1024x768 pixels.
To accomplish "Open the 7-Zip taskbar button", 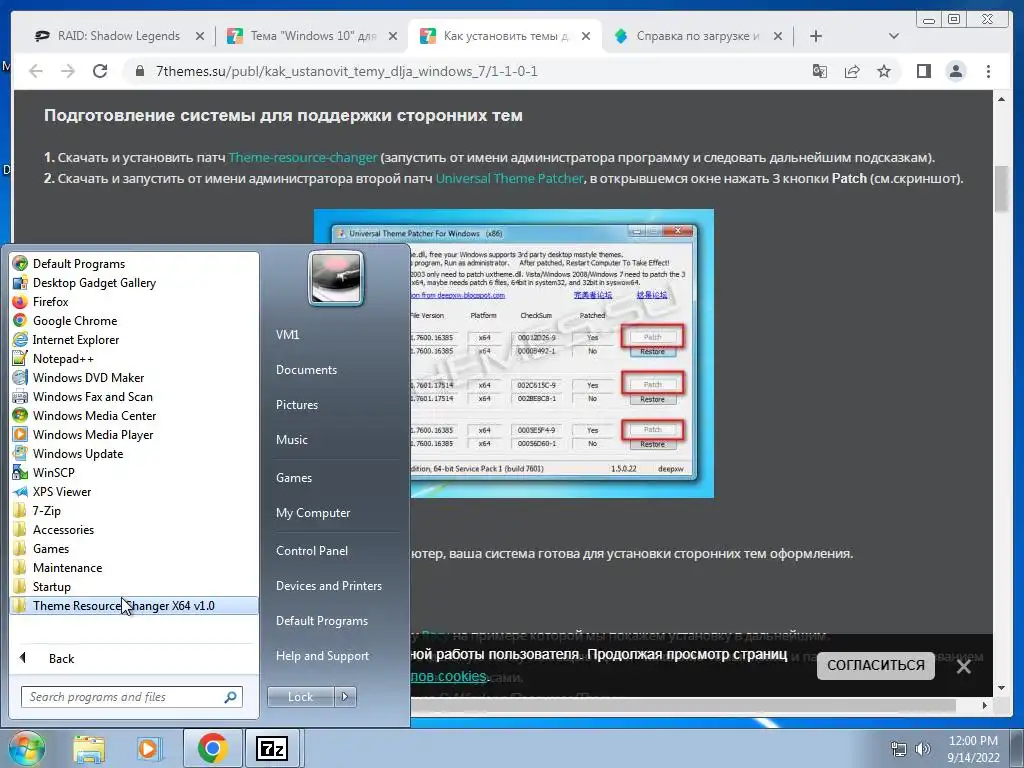I will tap(272, 748).
